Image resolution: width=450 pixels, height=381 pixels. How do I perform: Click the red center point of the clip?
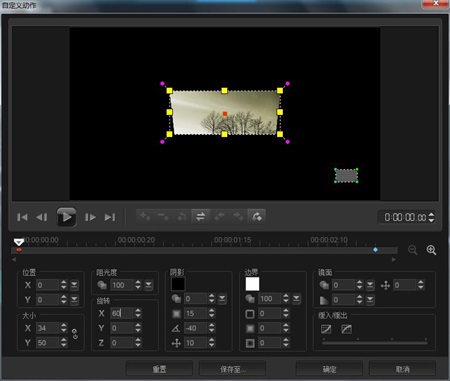pyautogui.click(x=225, y=114)
